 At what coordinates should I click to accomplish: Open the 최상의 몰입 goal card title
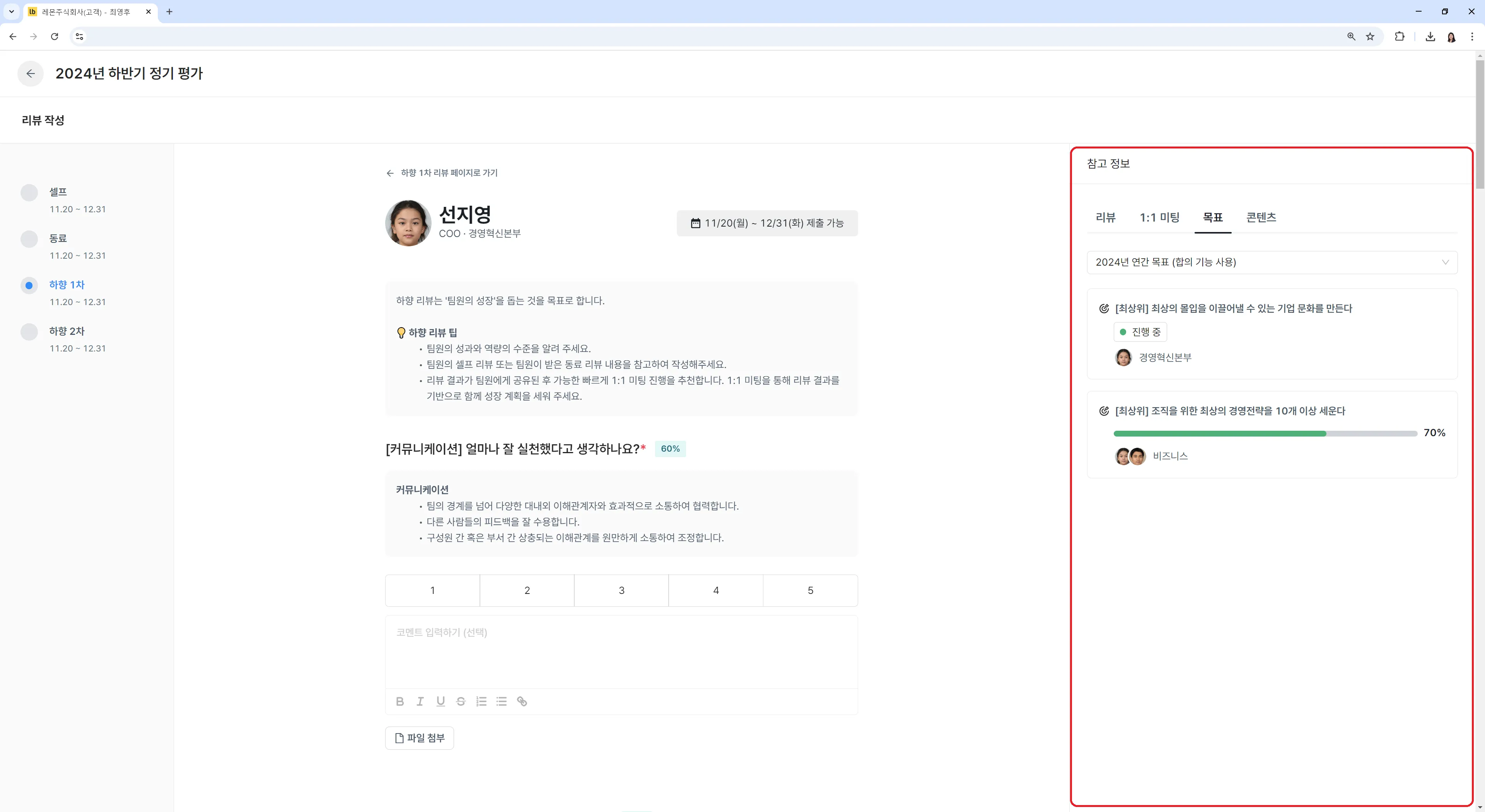coord(1233,308)
